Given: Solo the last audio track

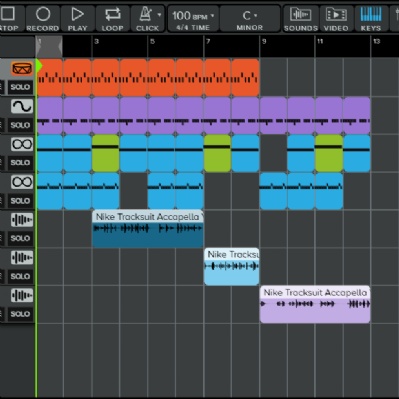Looking at the screenshot, I should [20, 314].
